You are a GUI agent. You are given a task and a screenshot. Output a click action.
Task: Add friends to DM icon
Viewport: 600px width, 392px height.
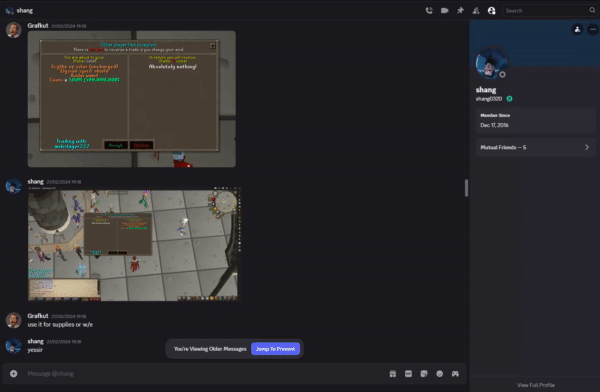click(476, 11)
